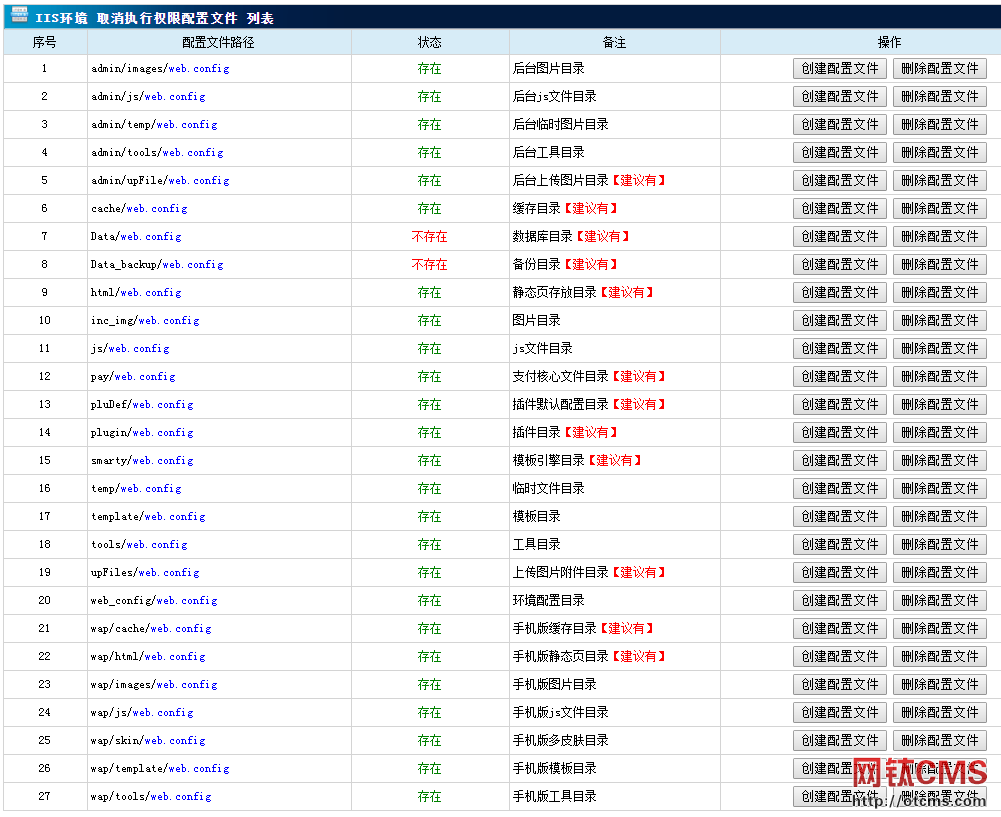Image resolution: width=1001 pixels, height=817 pixels.
Task: Click path text wap/template/web.config
Action: [x=160, y=769]
